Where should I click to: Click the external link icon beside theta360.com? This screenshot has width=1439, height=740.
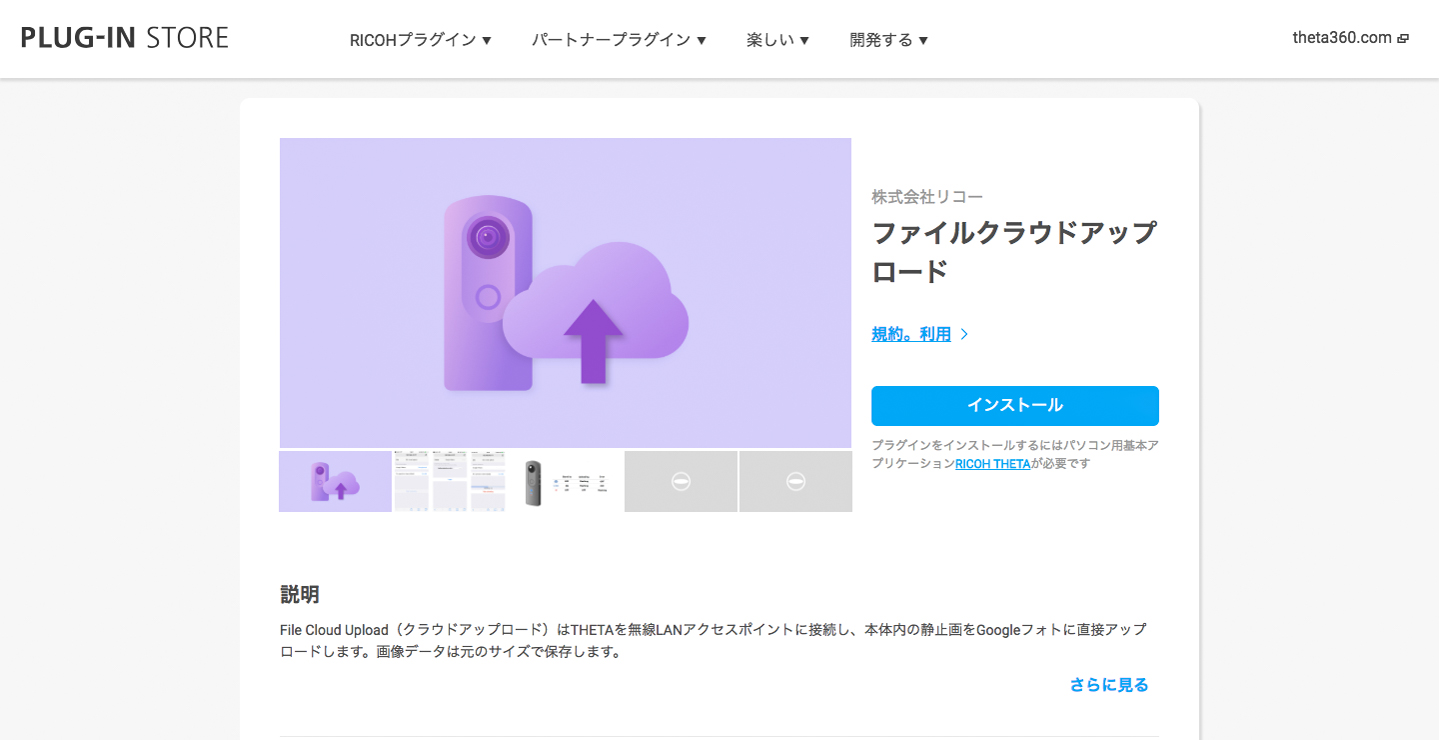(x=1403, y=39)
